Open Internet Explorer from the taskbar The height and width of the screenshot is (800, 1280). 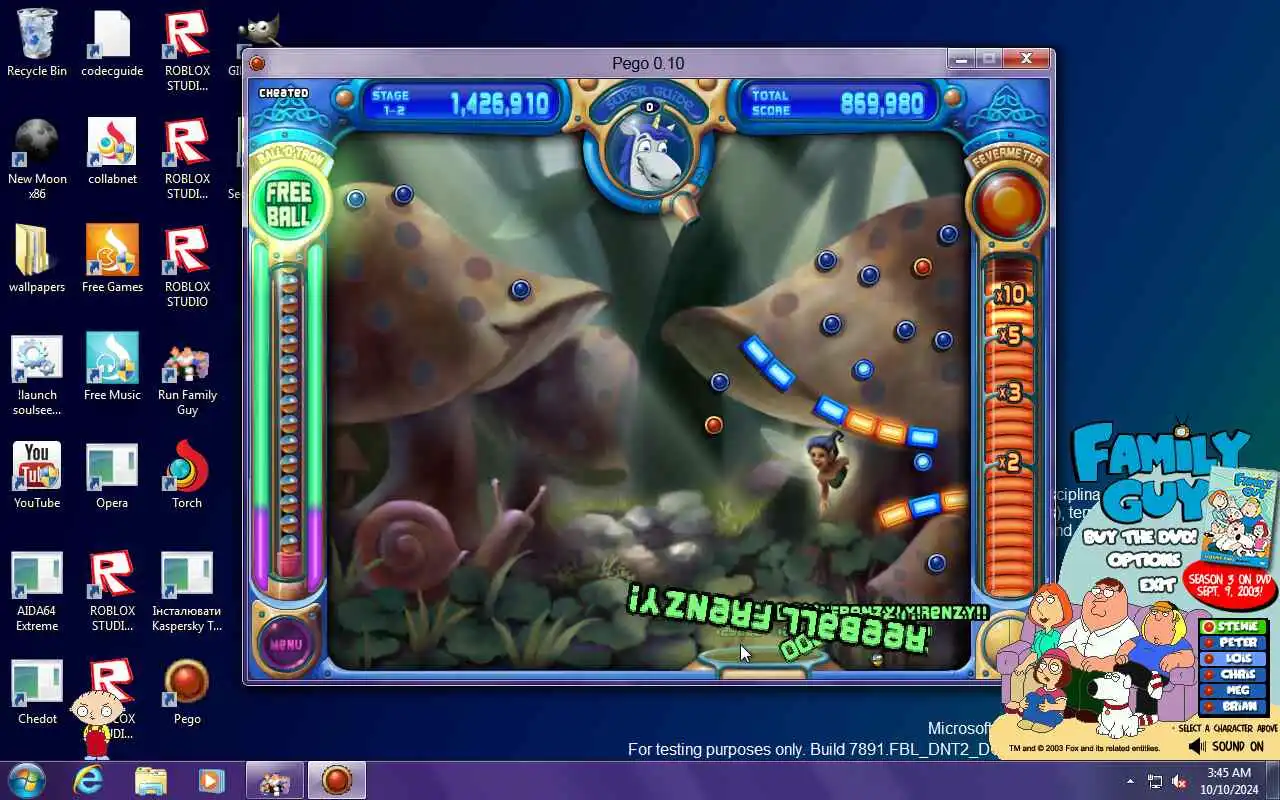coord(88,780)
